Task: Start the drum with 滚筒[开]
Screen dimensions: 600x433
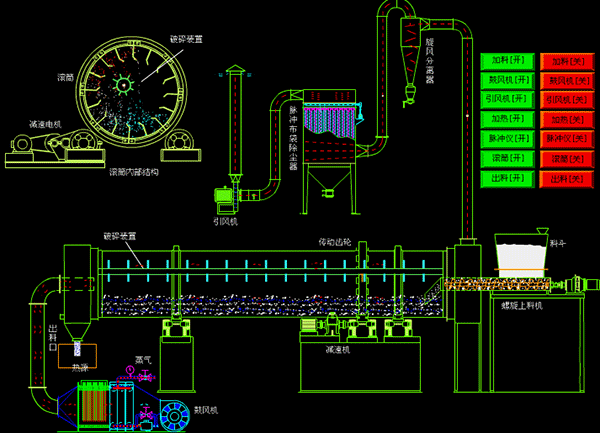Action: coord(507,158)
